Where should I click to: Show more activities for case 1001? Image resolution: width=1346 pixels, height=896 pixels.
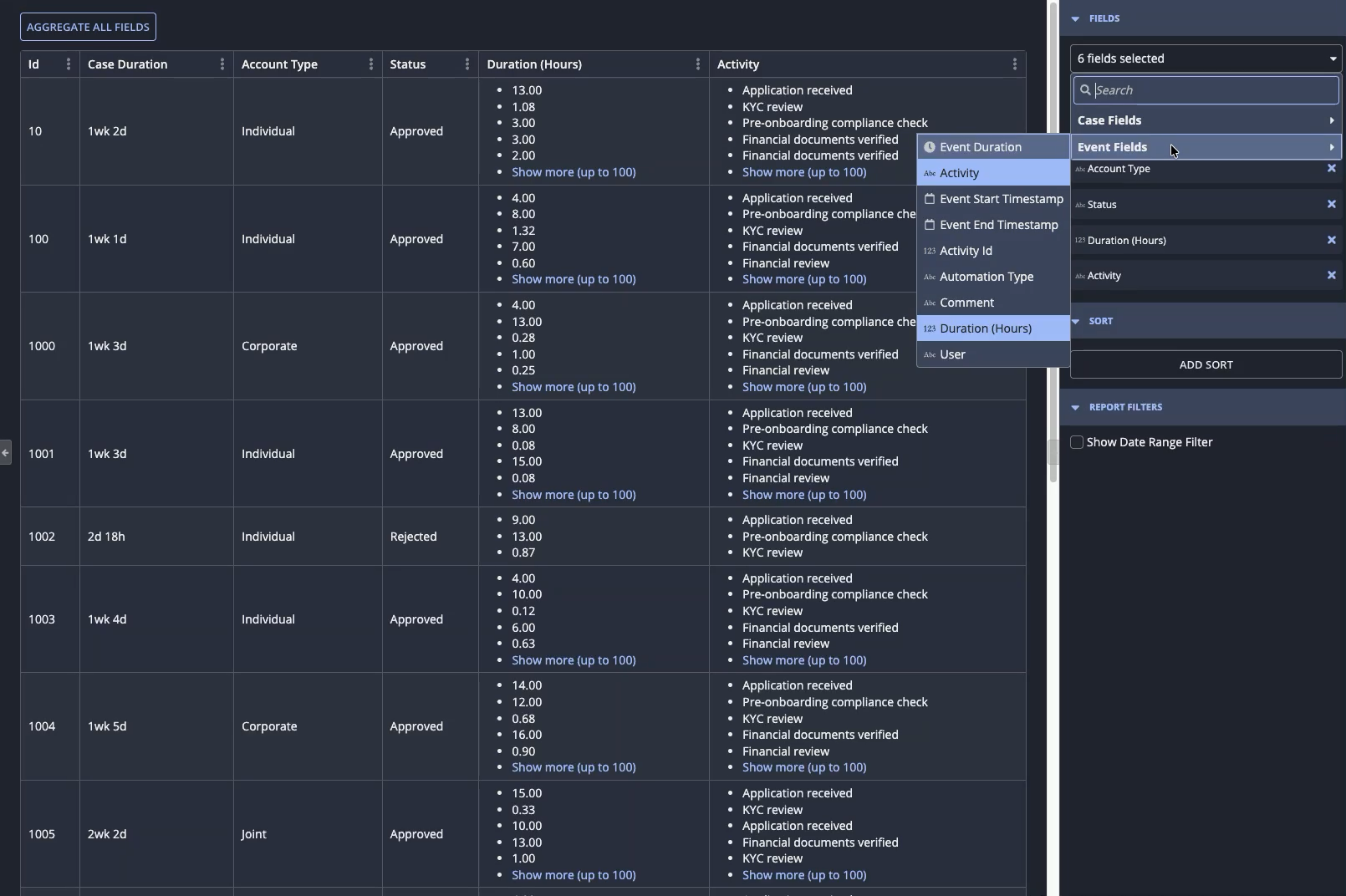coord(804,495)
